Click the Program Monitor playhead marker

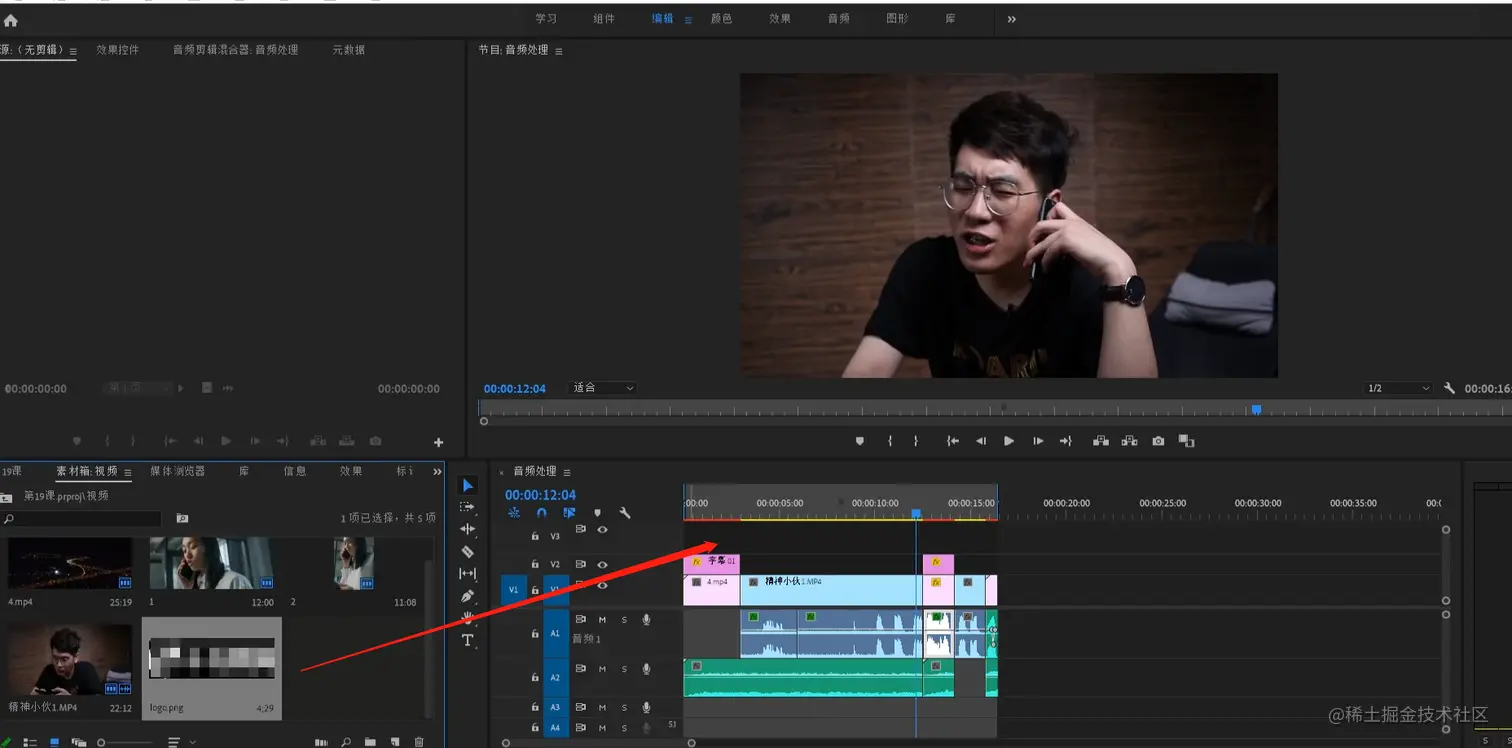(1257, 409)
